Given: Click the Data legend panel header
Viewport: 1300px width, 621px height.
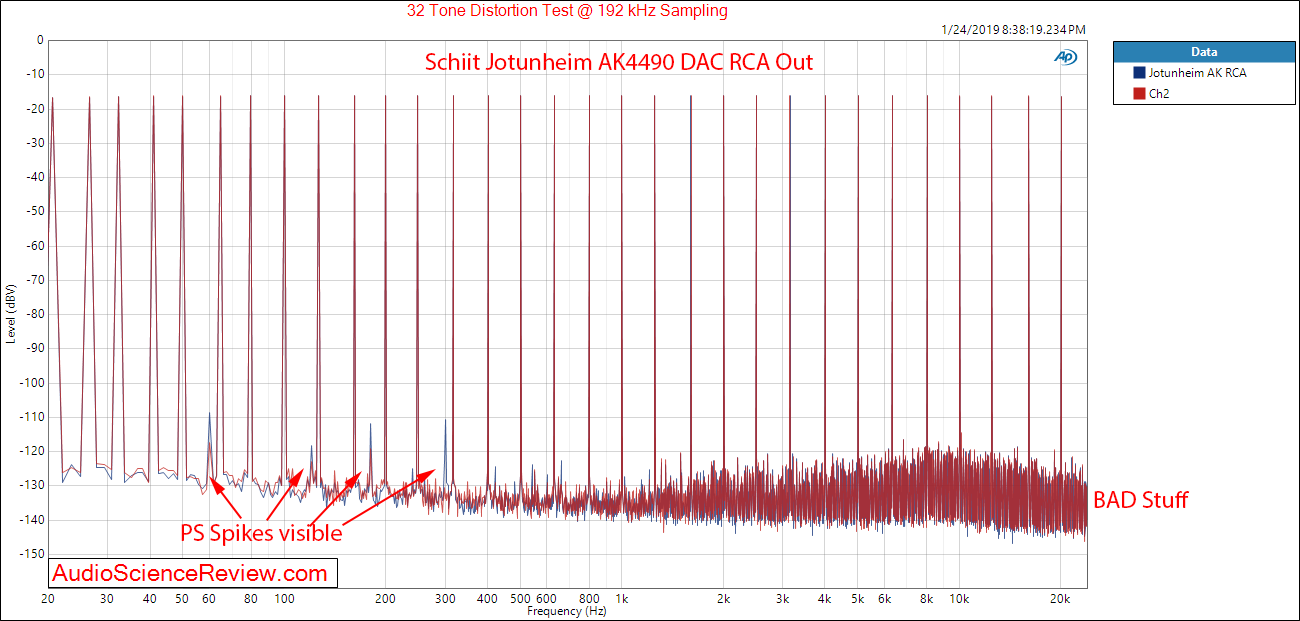Looking at the screenshot, I should (1204, 52).
